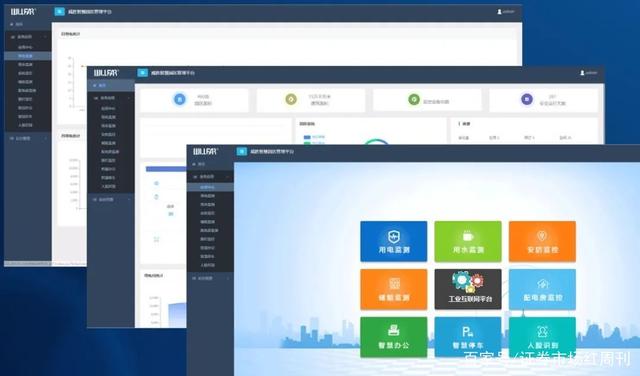Image resolution: width=640 pixels, height=376 pixels.
Task: Select the last submenu item 人脸识别 in front sidebar
Action: [x=207, y=265]
